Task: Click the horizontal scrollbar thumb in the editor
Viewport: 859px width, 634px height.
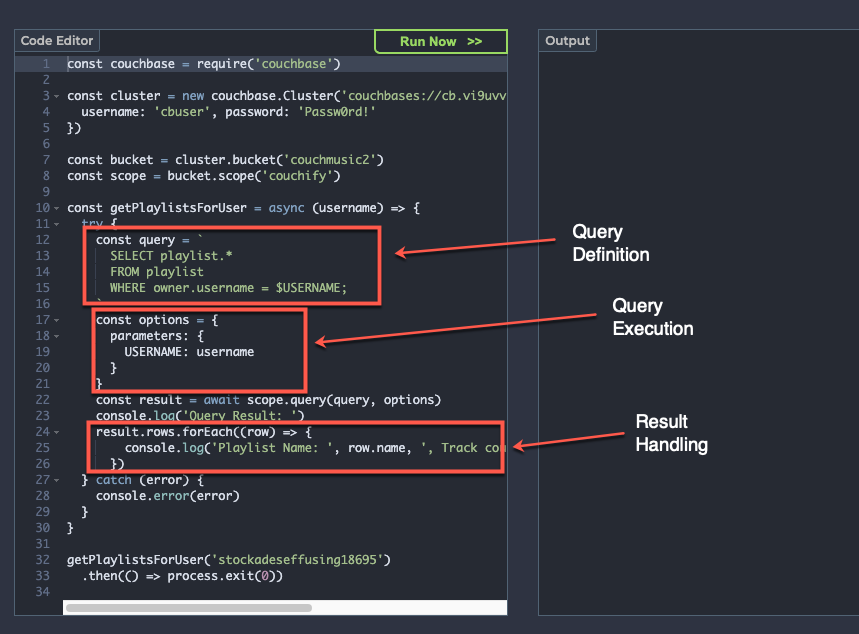Action: (189, 608)
